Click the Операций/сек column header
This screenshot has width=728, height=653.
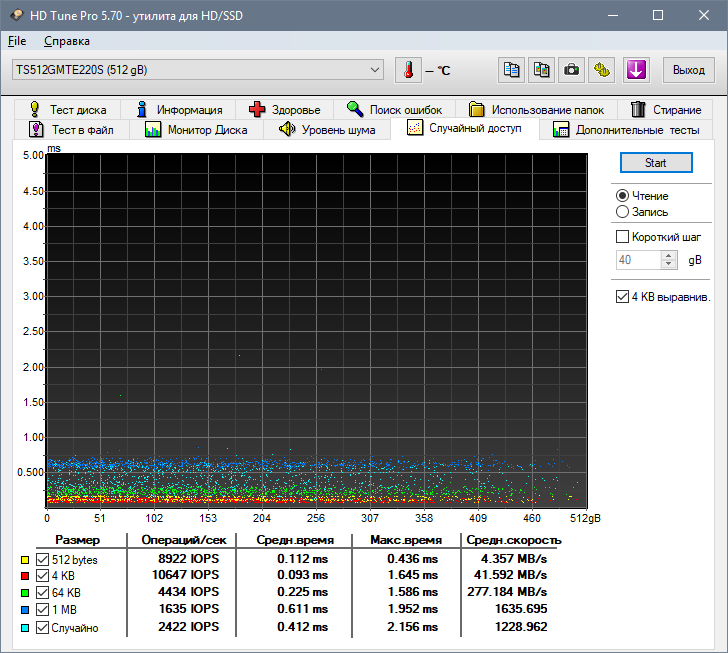(184, 540)
